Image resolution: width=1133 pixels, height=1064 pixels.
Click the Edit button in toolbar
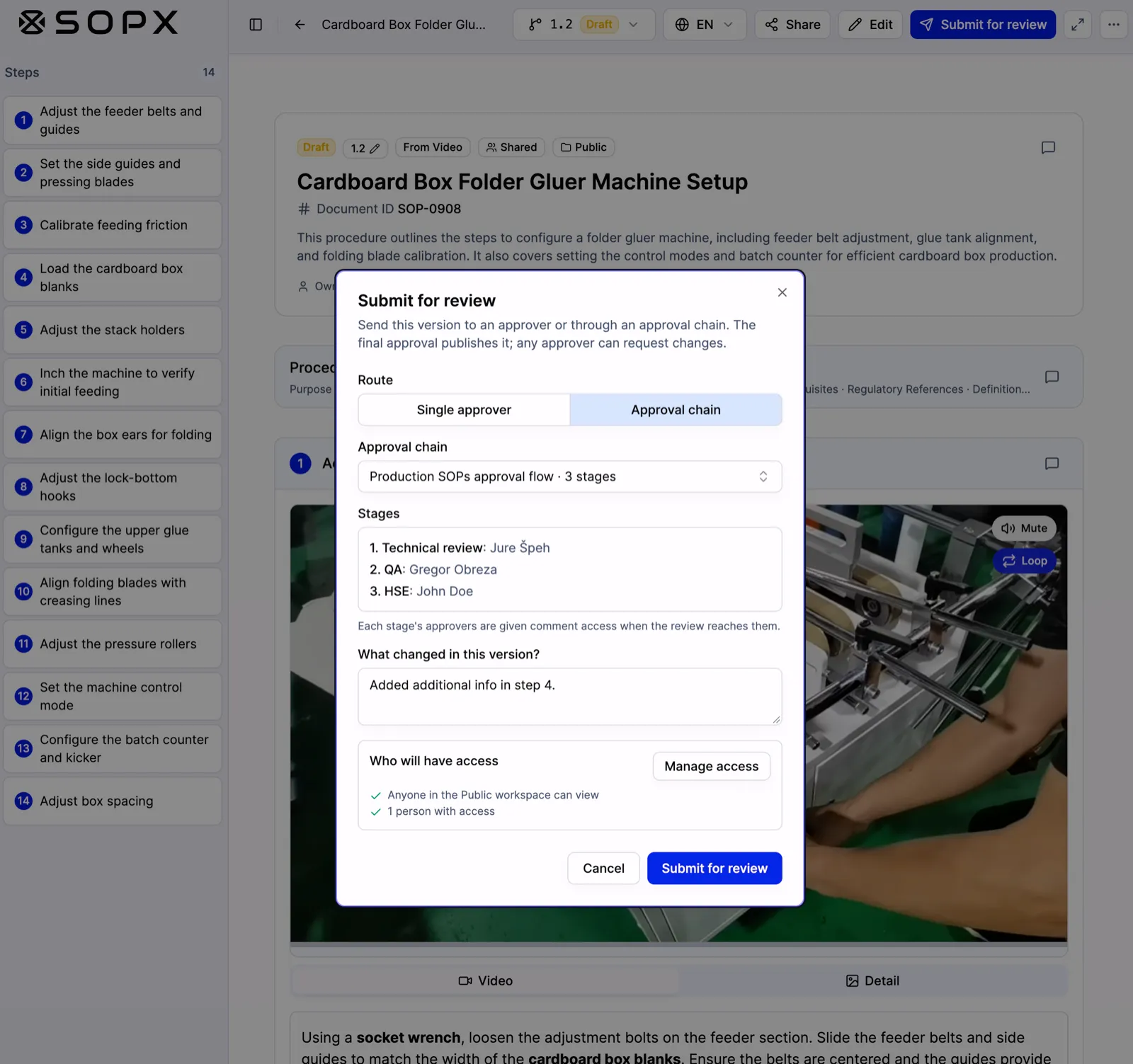pos(870,25)
